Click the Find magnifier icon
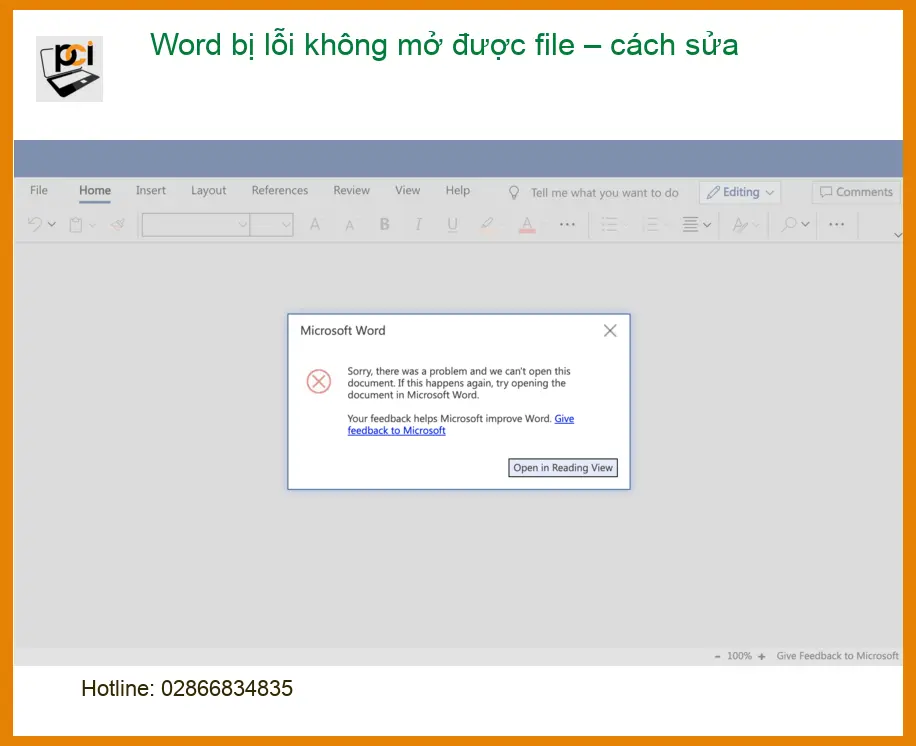 point(789,224)
